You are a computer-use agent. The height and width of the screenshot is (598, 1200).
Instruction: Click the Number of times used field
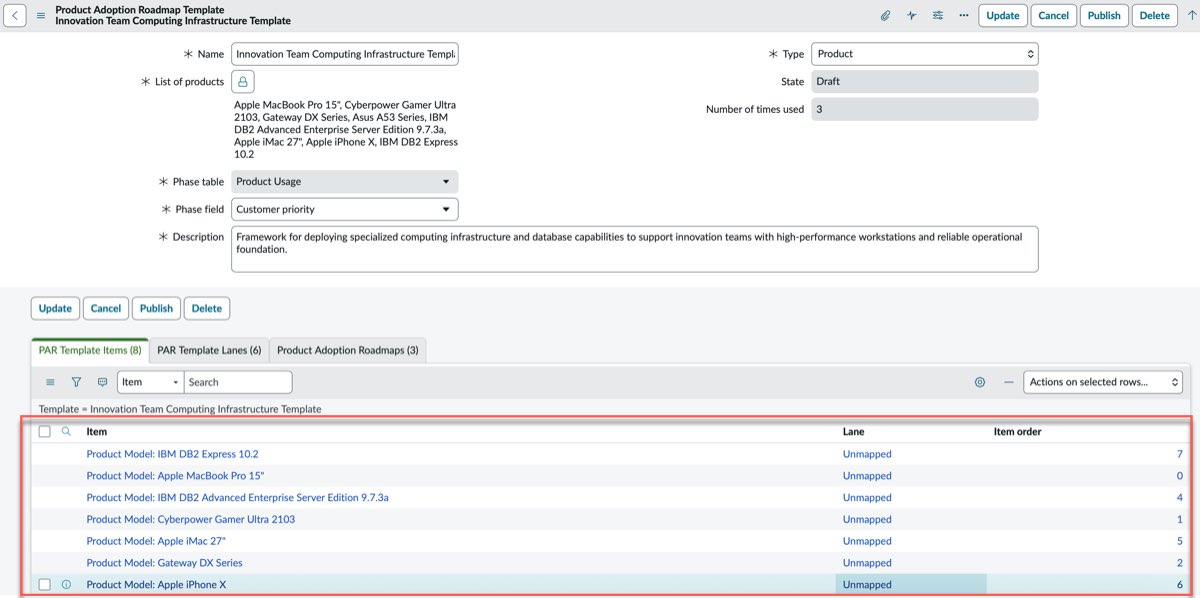pos(925,109)
